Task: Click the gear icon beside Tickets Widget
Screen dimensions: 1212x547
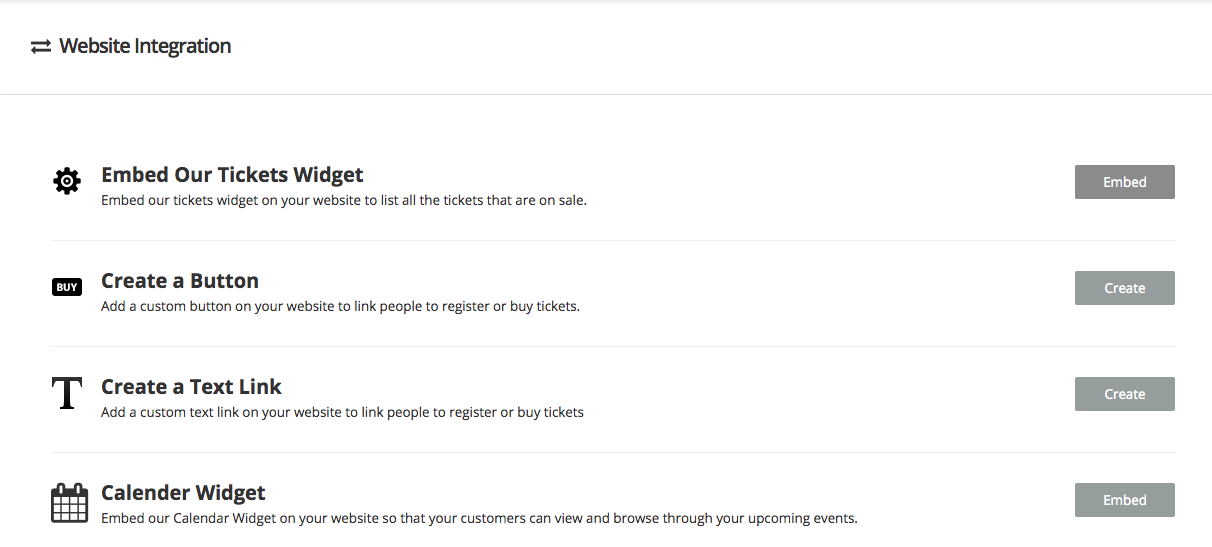Action: pos(66,181)
